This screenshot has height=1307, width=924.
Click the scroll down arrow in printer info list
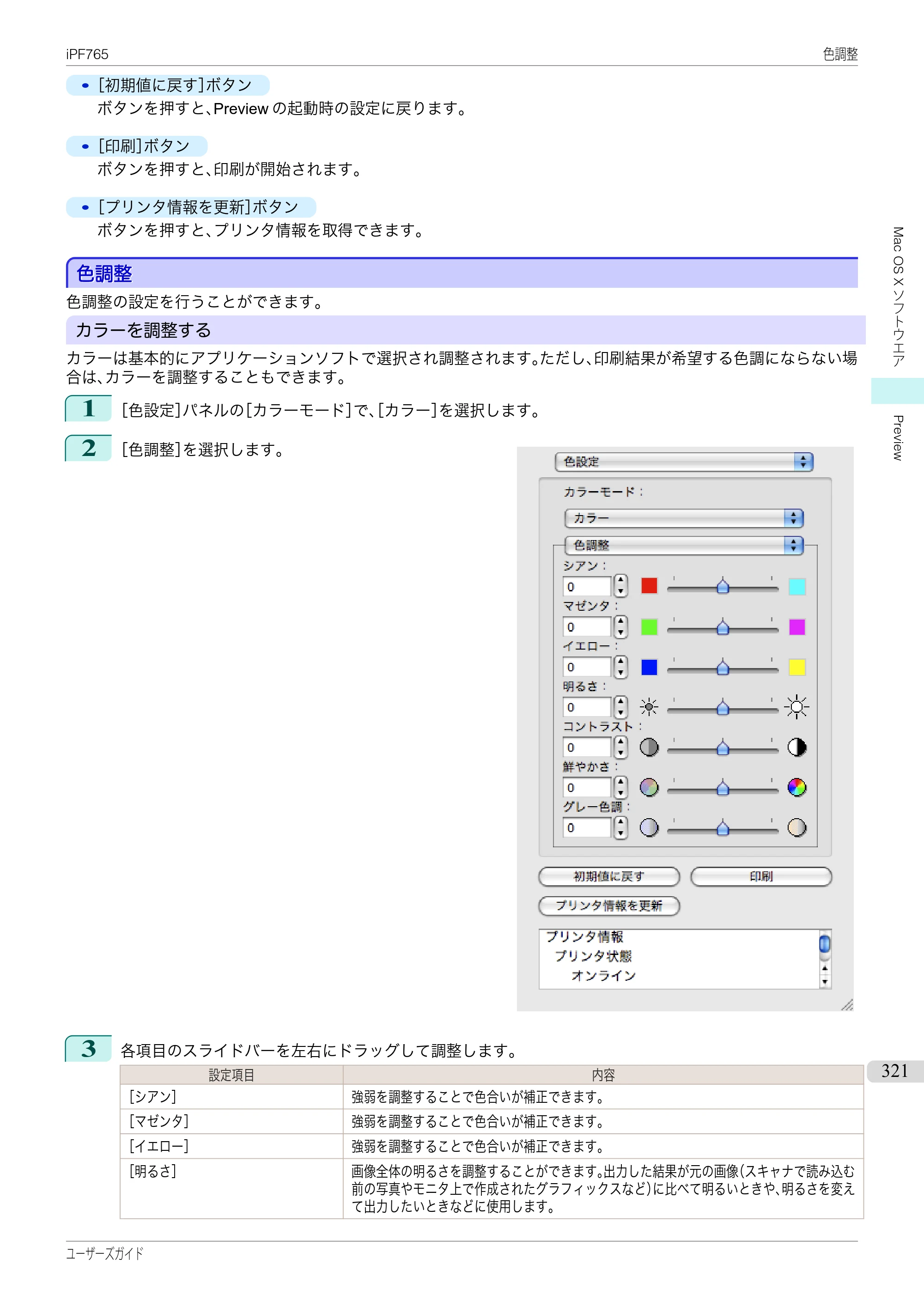click(x=824, y=982)
